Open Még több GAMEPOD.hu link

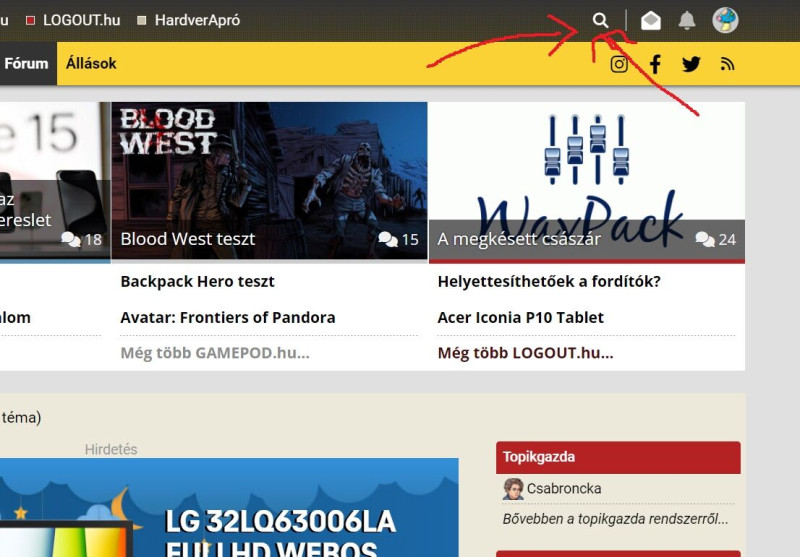215,353
